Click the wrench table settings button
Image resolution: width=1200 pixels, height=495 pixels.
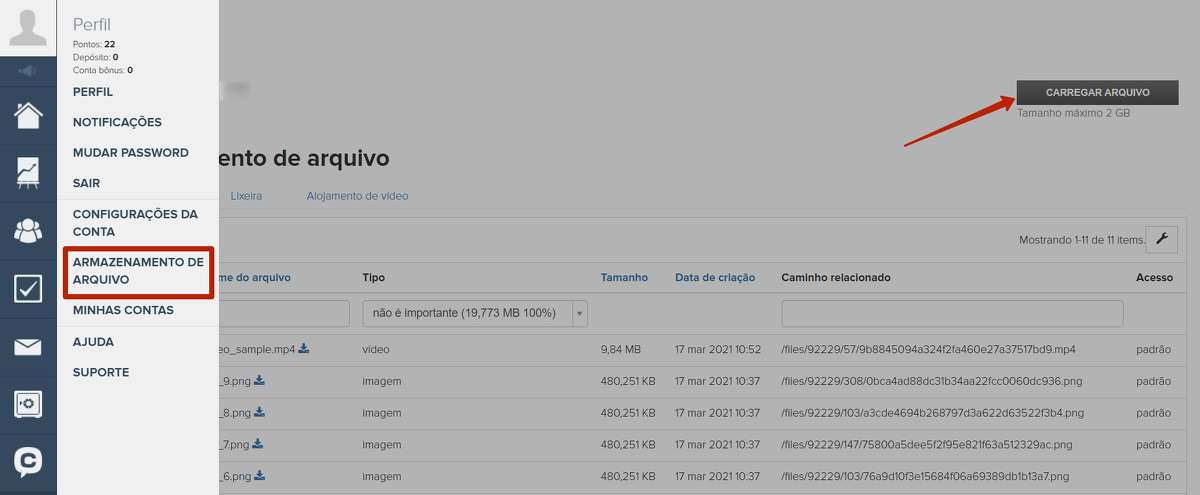(x=1161, y=239)
